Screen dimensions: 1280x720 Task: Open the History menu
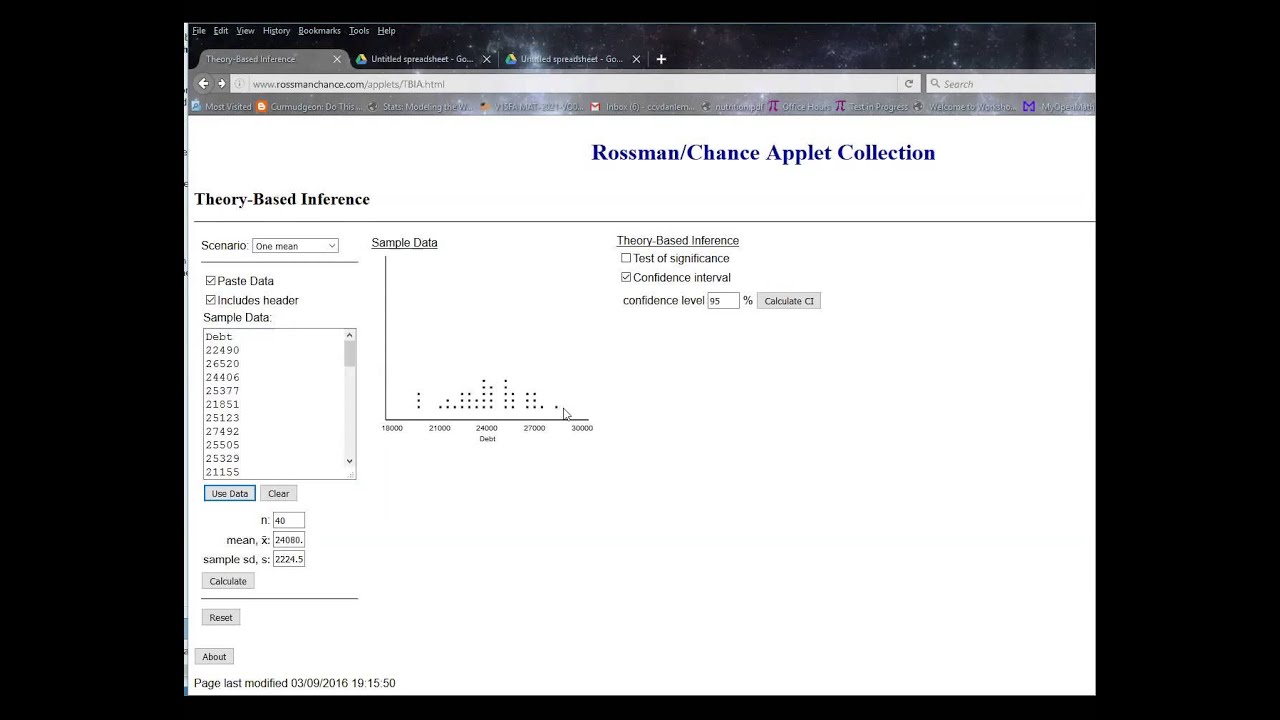(x=276, y=31)
